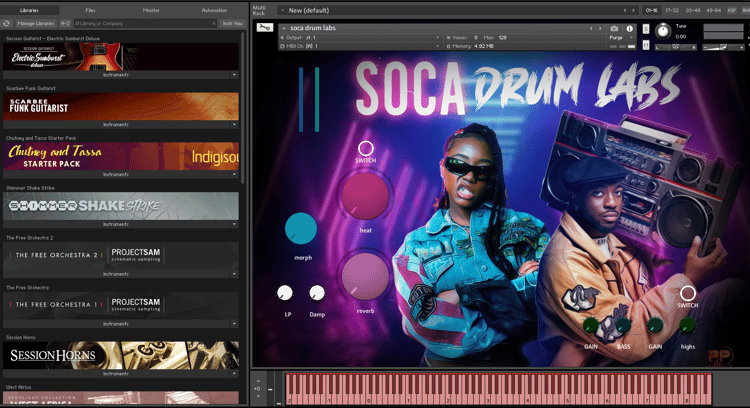Toggle A-Z library sorting

pyautogui.click(x=65, y=23)
